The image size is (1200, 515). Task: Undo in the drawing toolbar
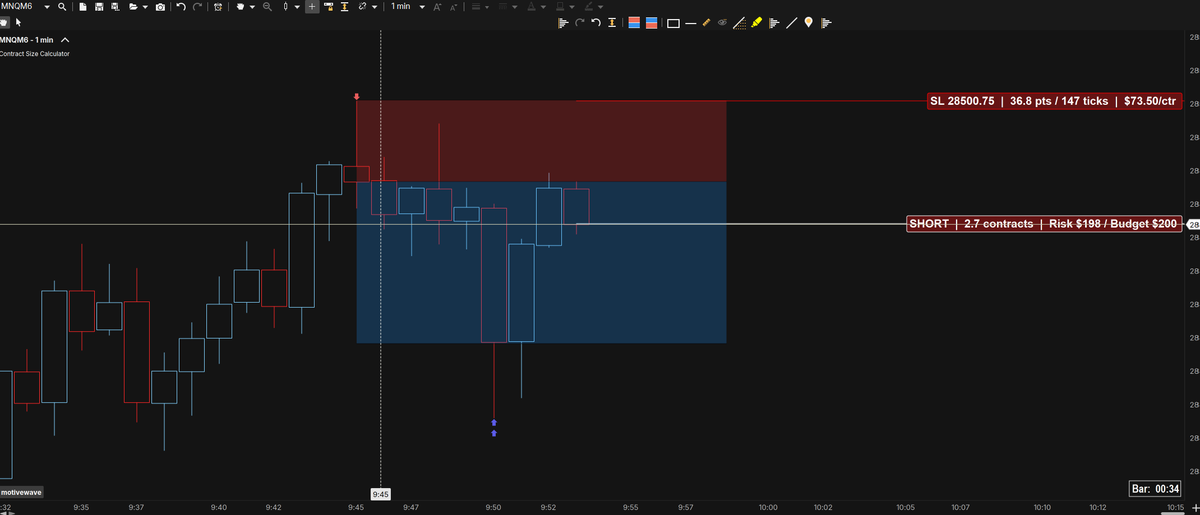pos(596,23)
